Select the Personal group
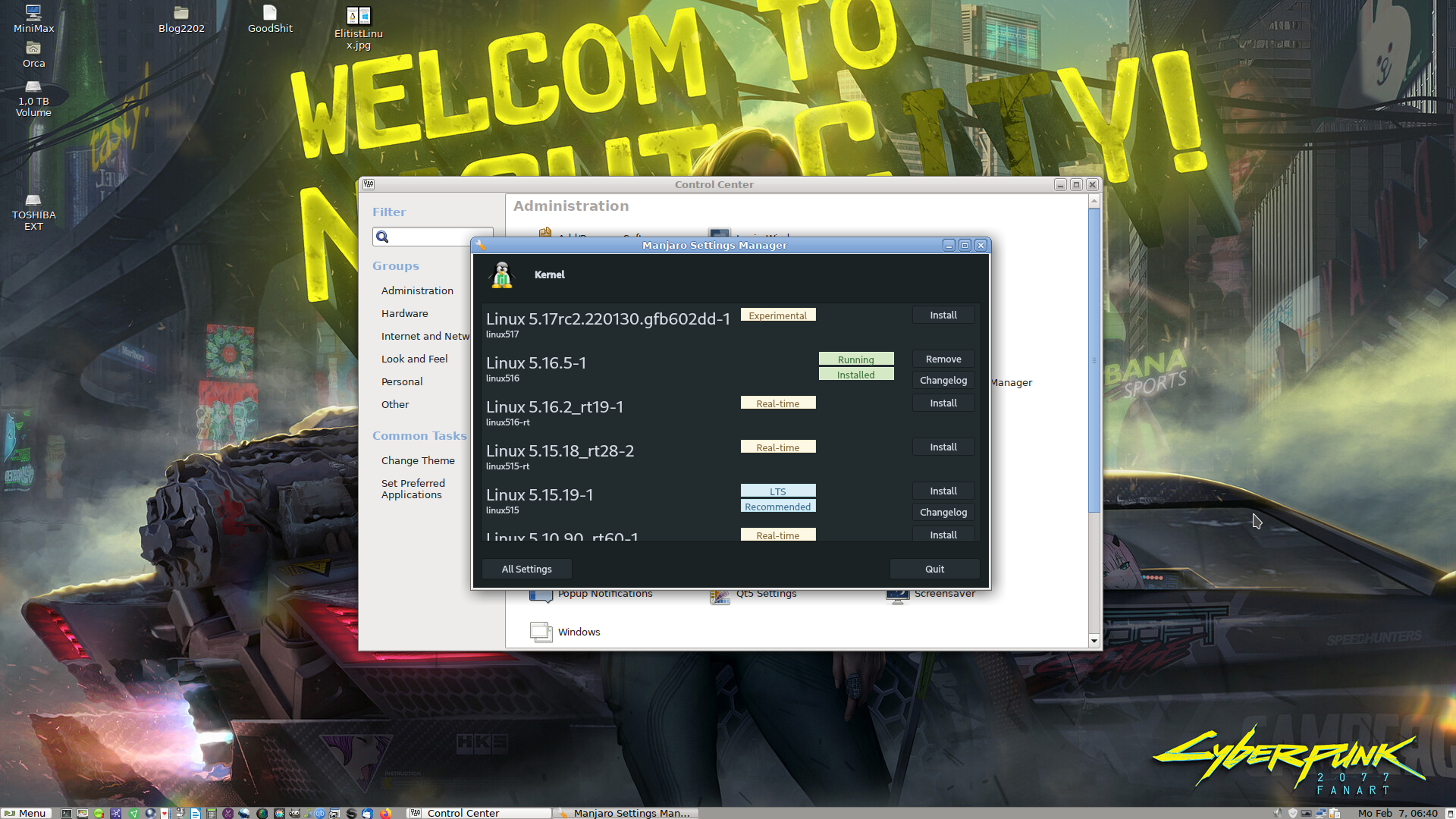The image size is (1456, 819). (x=402, y=381)
